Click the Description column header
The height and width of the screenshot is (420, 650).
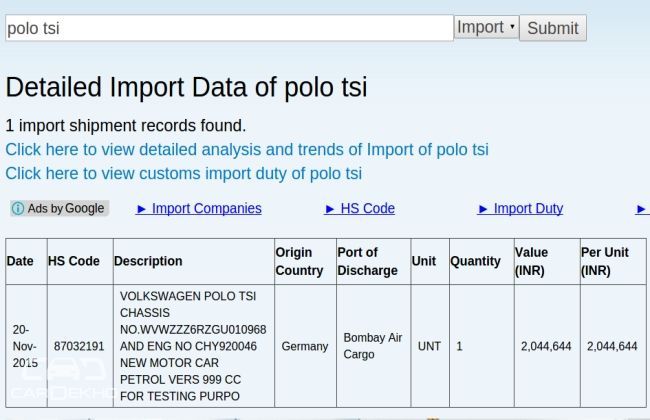click(x=194, y=262)
